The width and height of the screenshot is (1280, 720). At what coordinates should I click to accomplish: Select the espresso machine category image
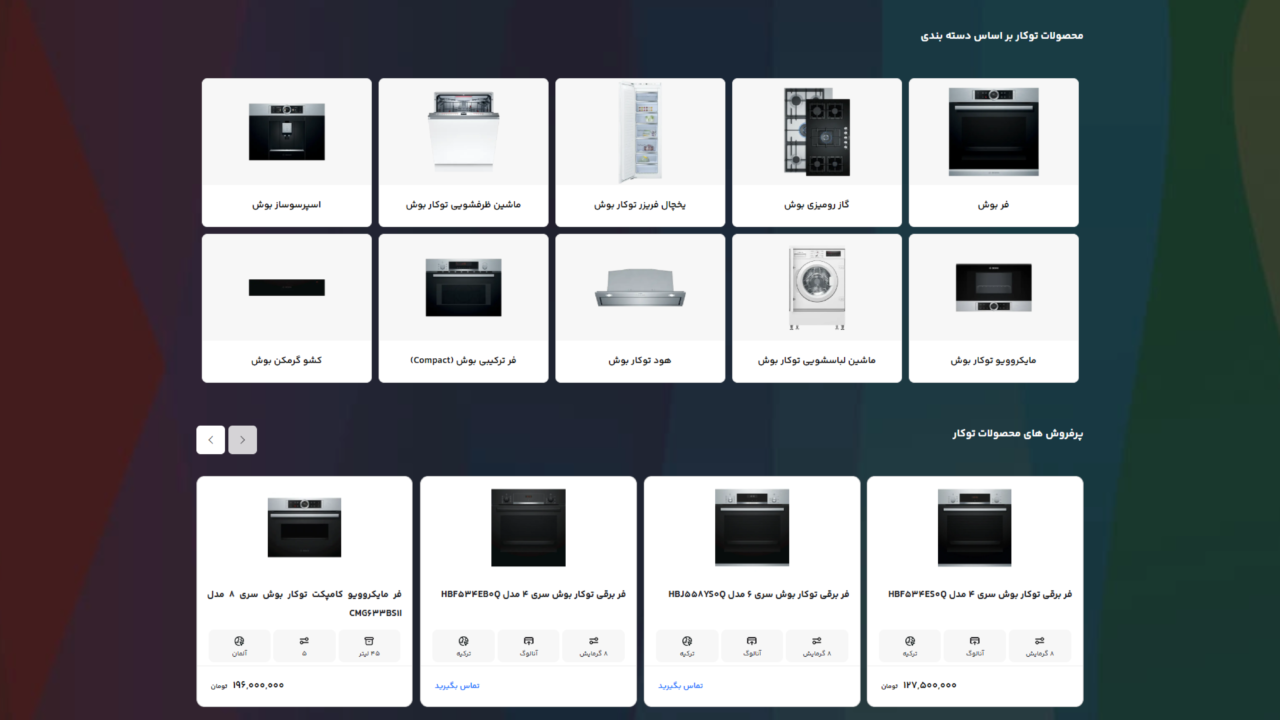pos(287,132)
